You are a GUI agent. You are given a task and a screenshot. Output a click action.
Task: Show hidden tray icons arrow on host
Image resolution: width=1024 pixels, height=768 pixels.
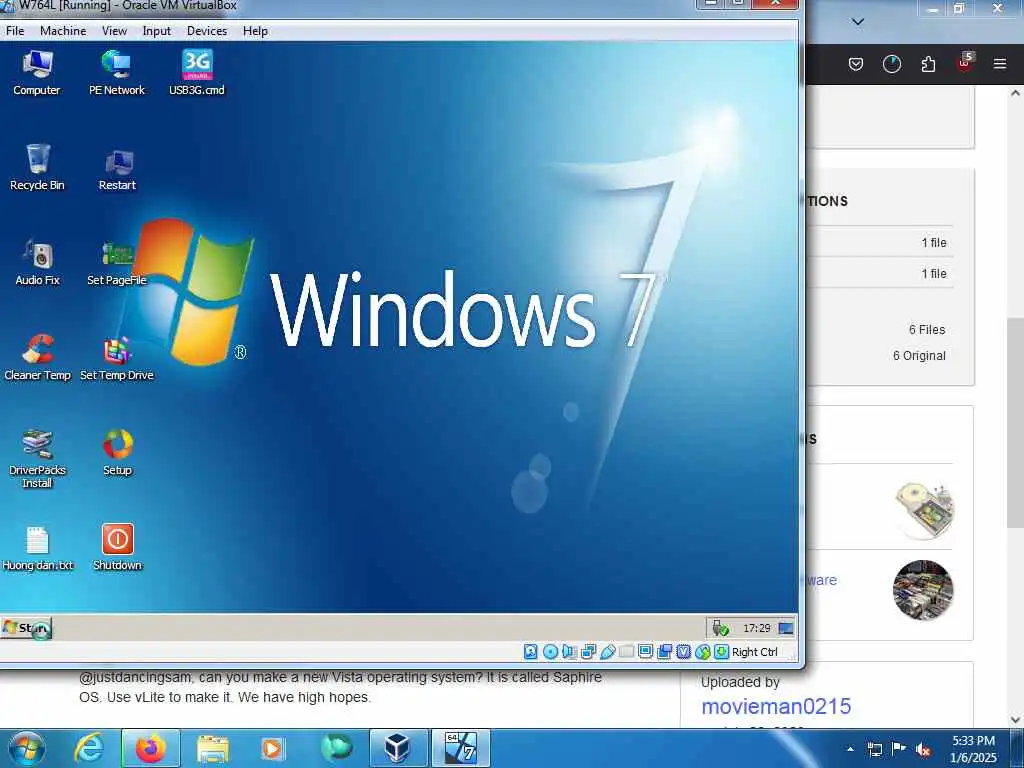click(850, 749)
